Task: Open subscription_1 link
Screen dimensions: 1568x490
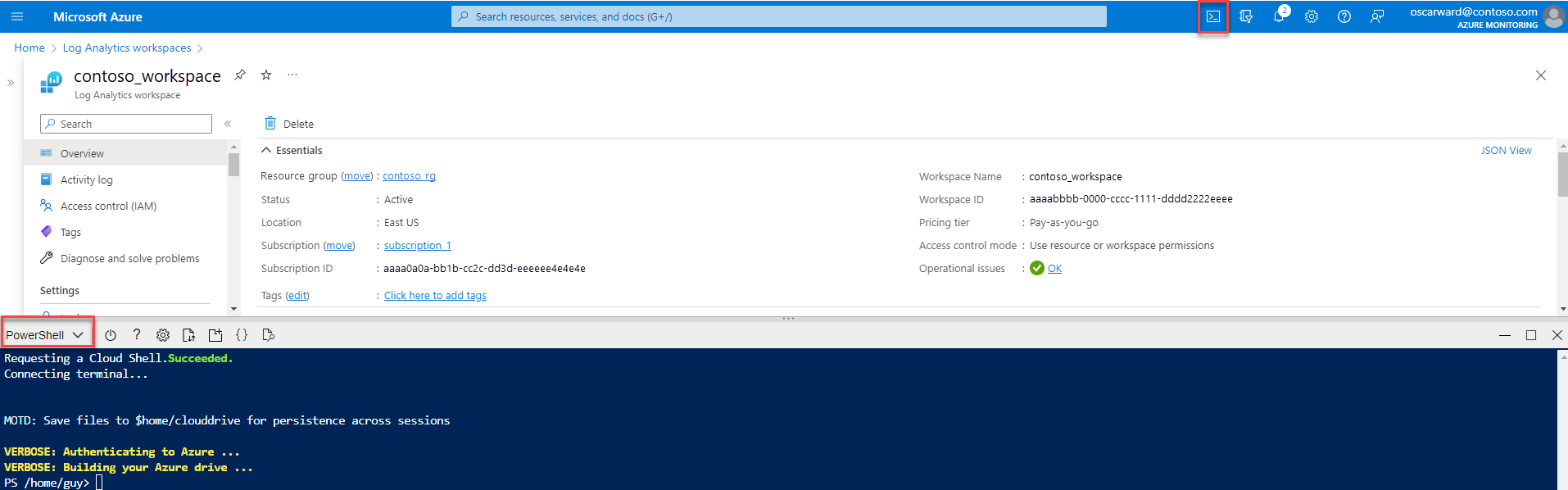Action: pyautogui.click(x=418, y=245)
